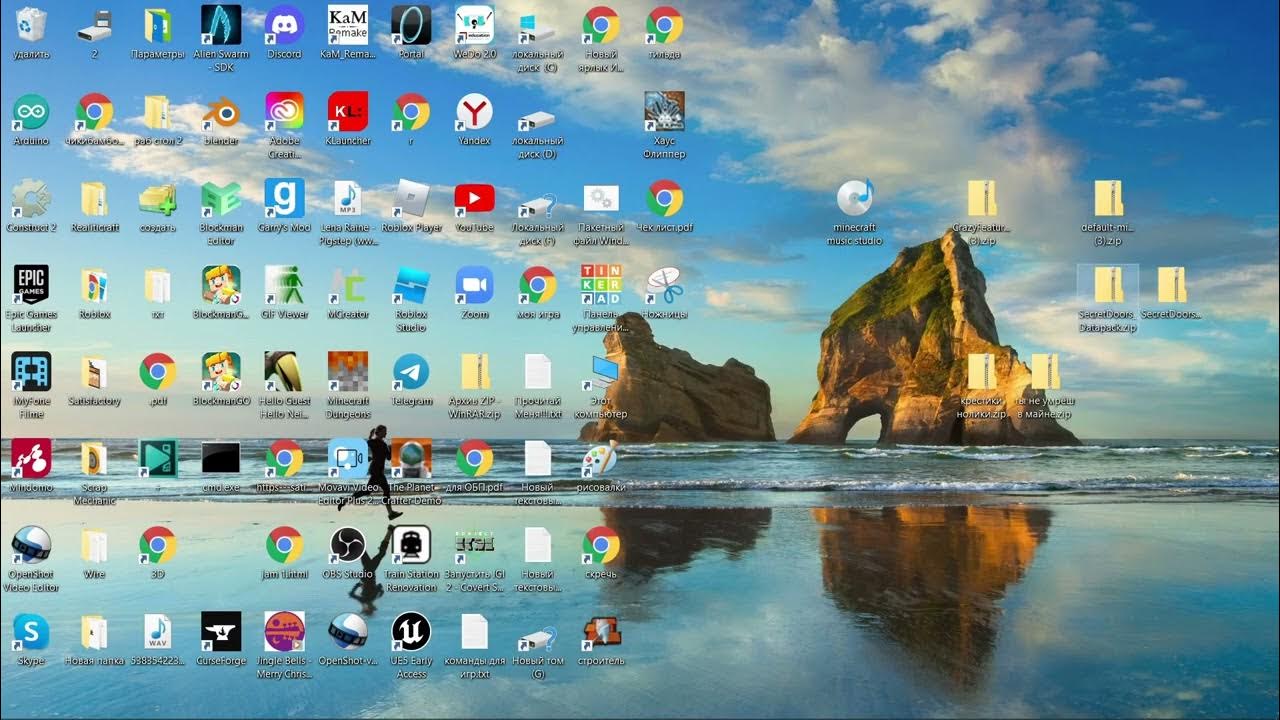
Task: Open the Construct 2 shortcut
Action: tap(31, 198)
